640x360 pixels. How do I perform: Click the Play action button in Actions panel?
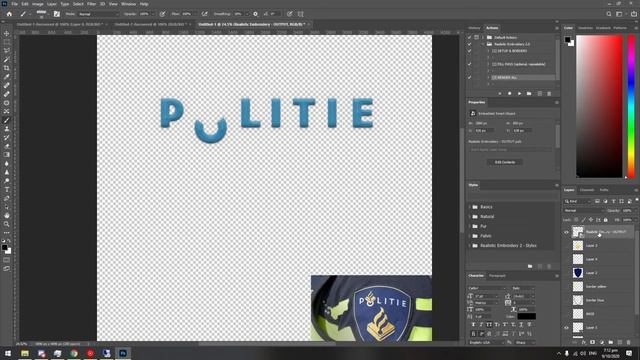coord(519,93)
